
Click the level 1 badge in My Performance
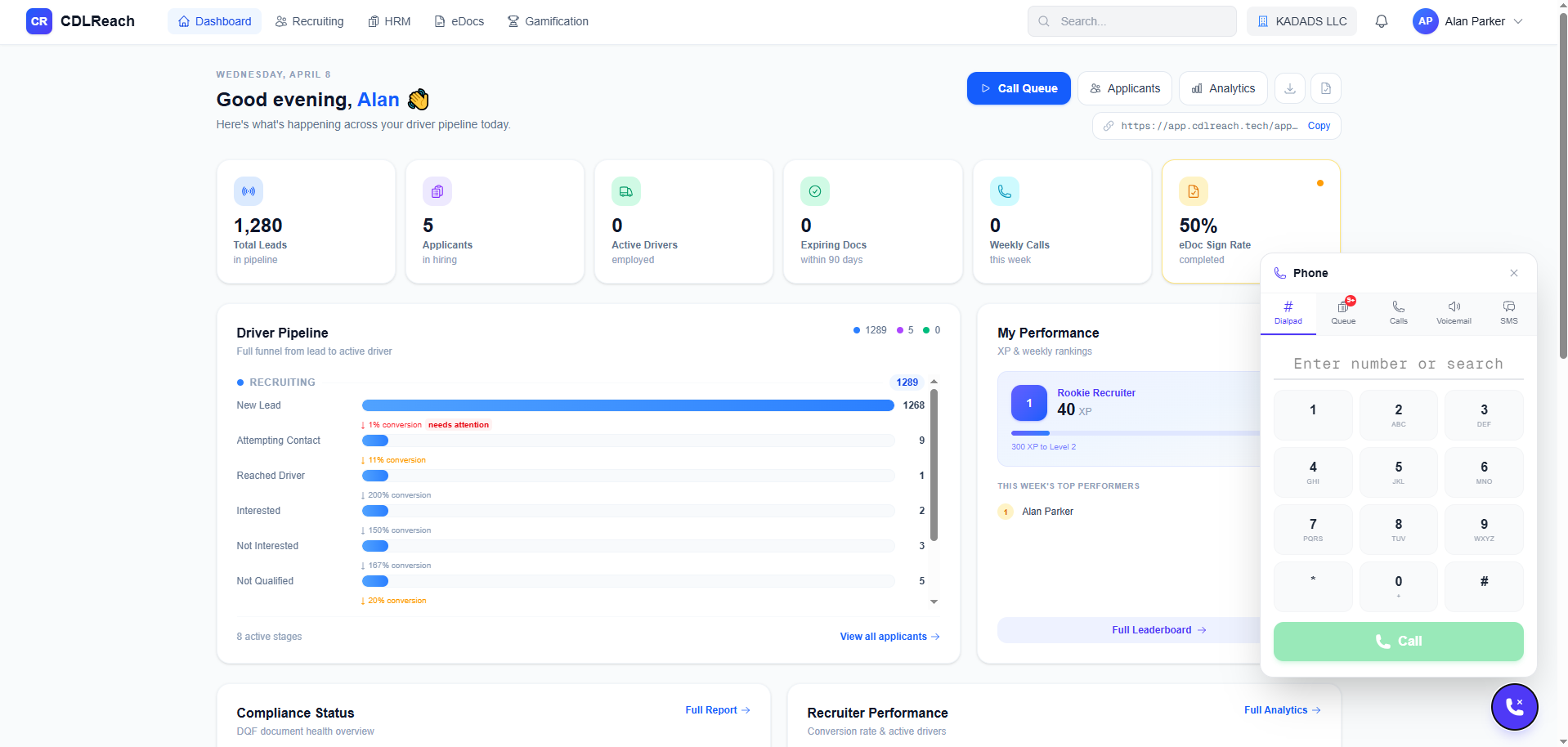coord(1029,403)
